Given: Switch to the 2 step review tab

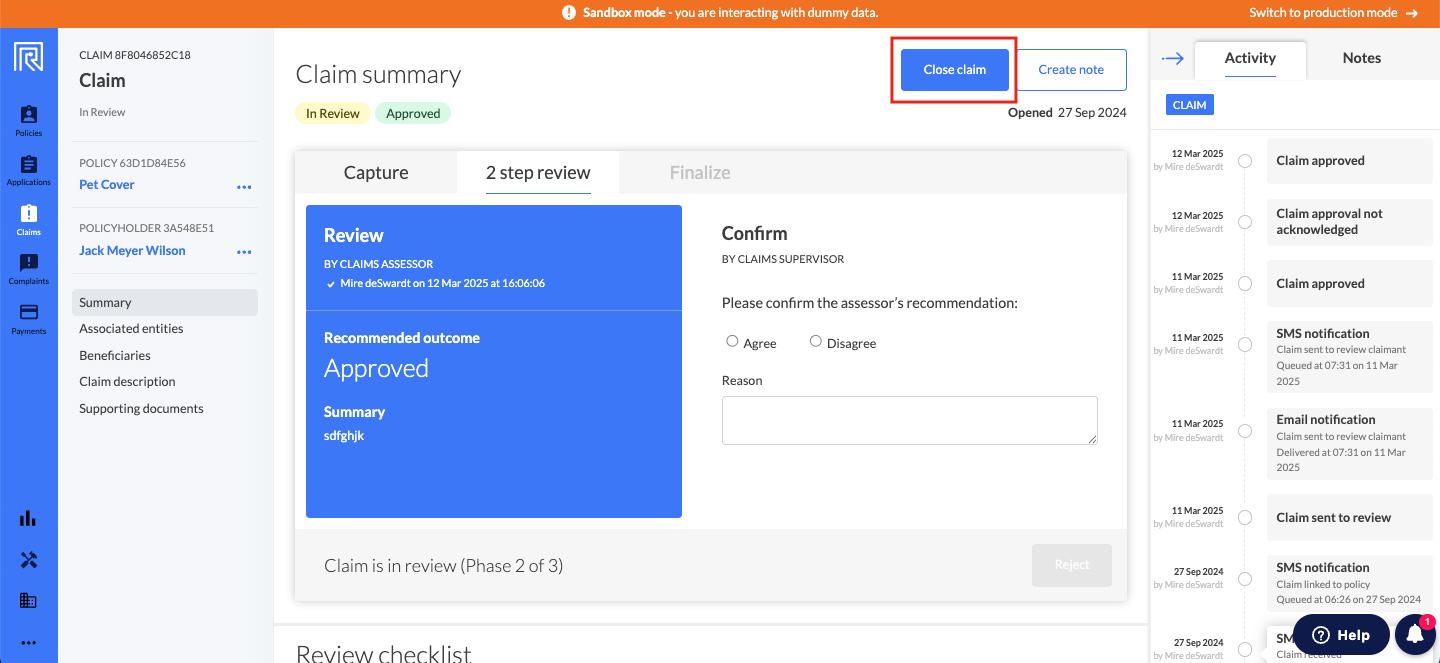Looking at the screenshot, I should click(x=538, y=172).
